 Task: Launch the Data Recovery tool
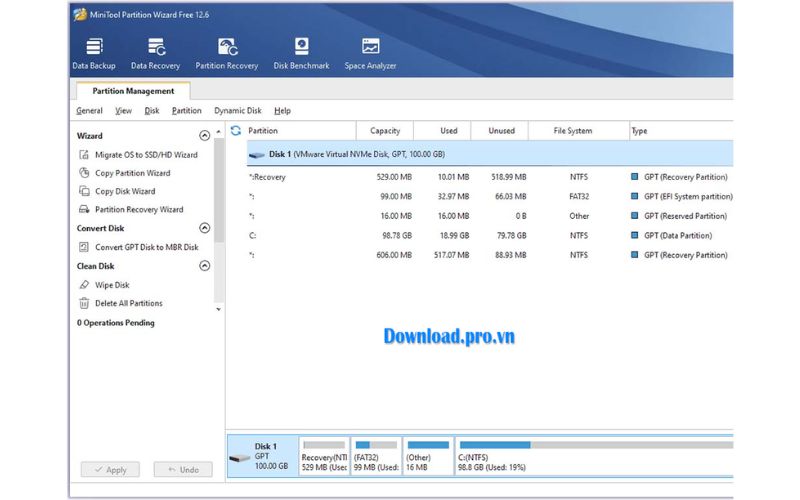155,53
